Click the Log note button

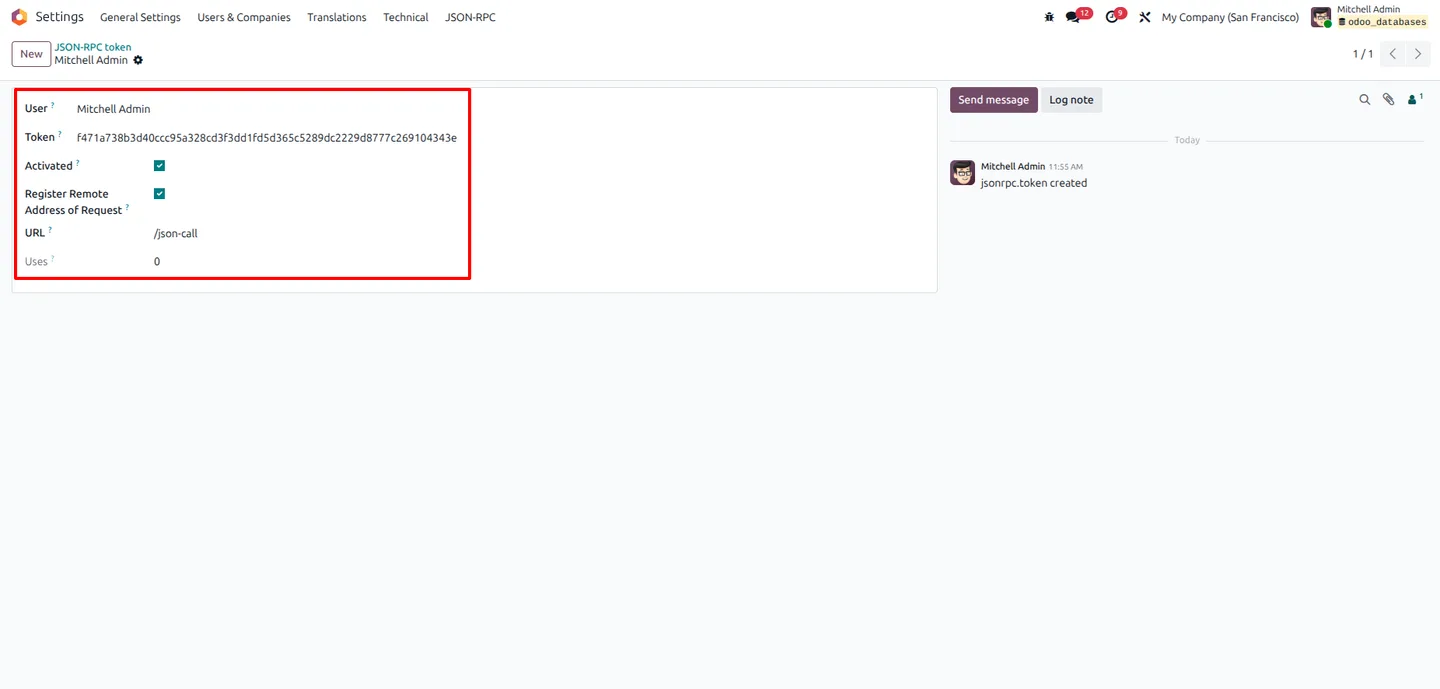pyautogui.click(x=1071, y=100)
